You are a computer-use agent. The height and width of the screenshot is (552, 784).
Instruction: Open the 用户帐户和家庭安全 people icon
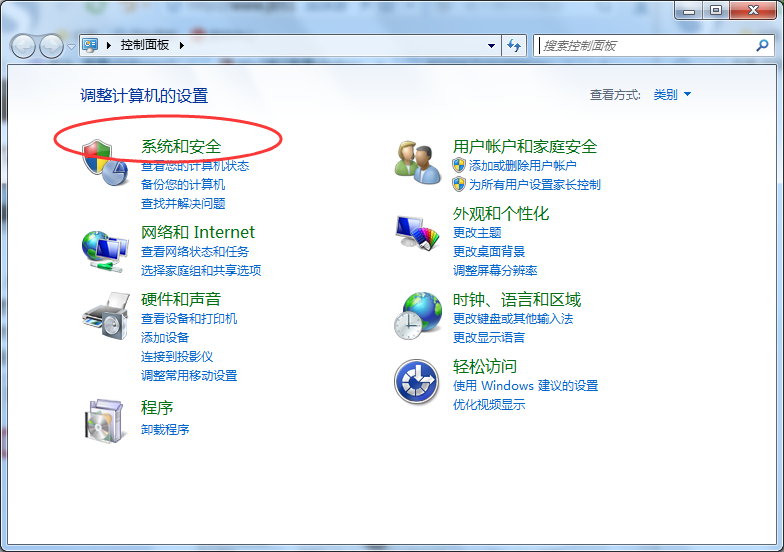(418, 162)
